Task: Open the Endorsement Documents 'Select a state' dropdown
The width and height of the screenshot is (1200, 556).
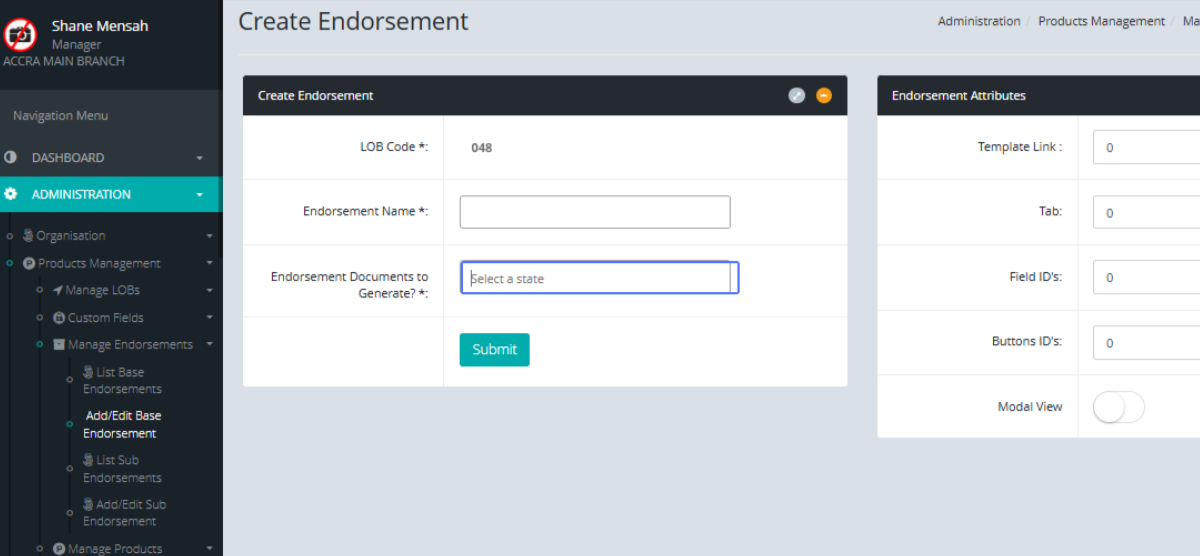Action: coord(599,278)
